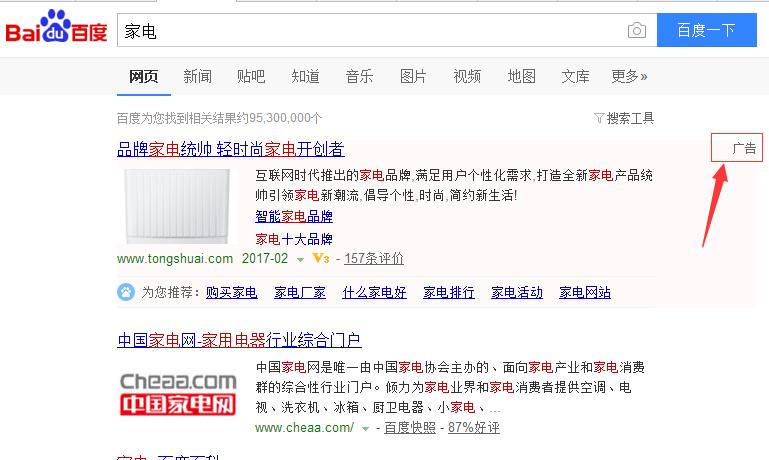Open 中国家电网-家用电器行业综合门户 result
The width and height of the screenshot is (769, 460).
pos(239,340)
